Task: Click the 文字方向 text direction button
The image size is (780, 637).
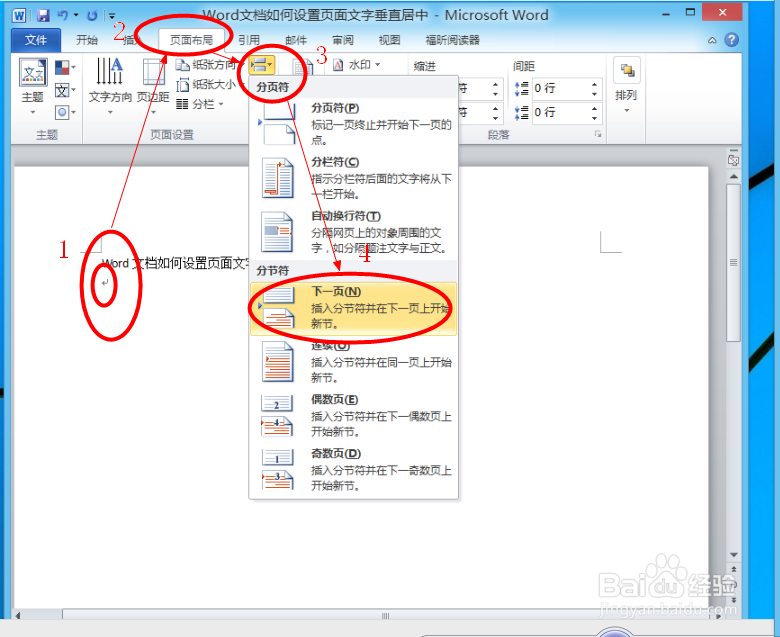Action: tap(110, 87)
